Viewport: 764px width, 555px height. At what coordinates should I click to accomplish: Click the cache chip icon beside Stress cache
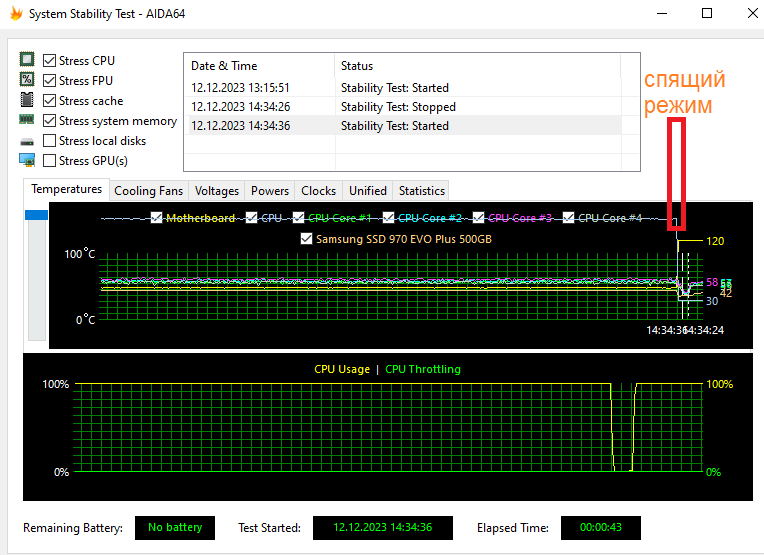(27, 99)
